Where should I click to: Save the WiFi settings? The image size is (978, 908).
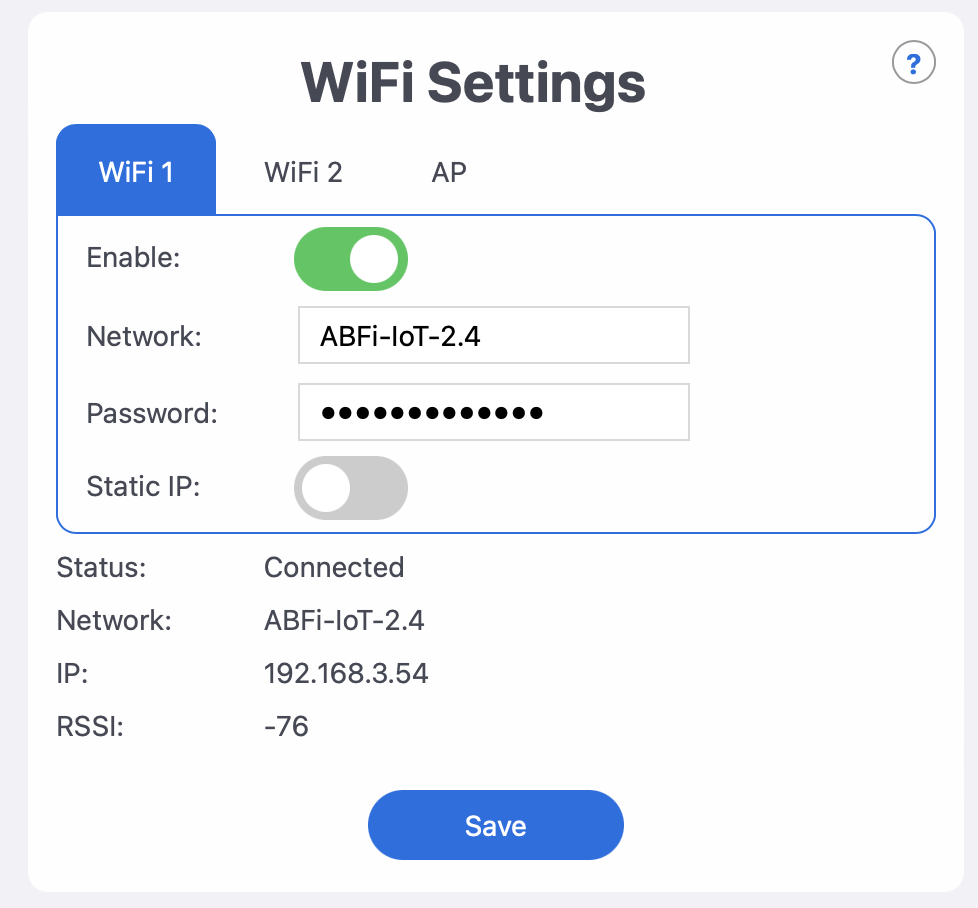point(495,825)
